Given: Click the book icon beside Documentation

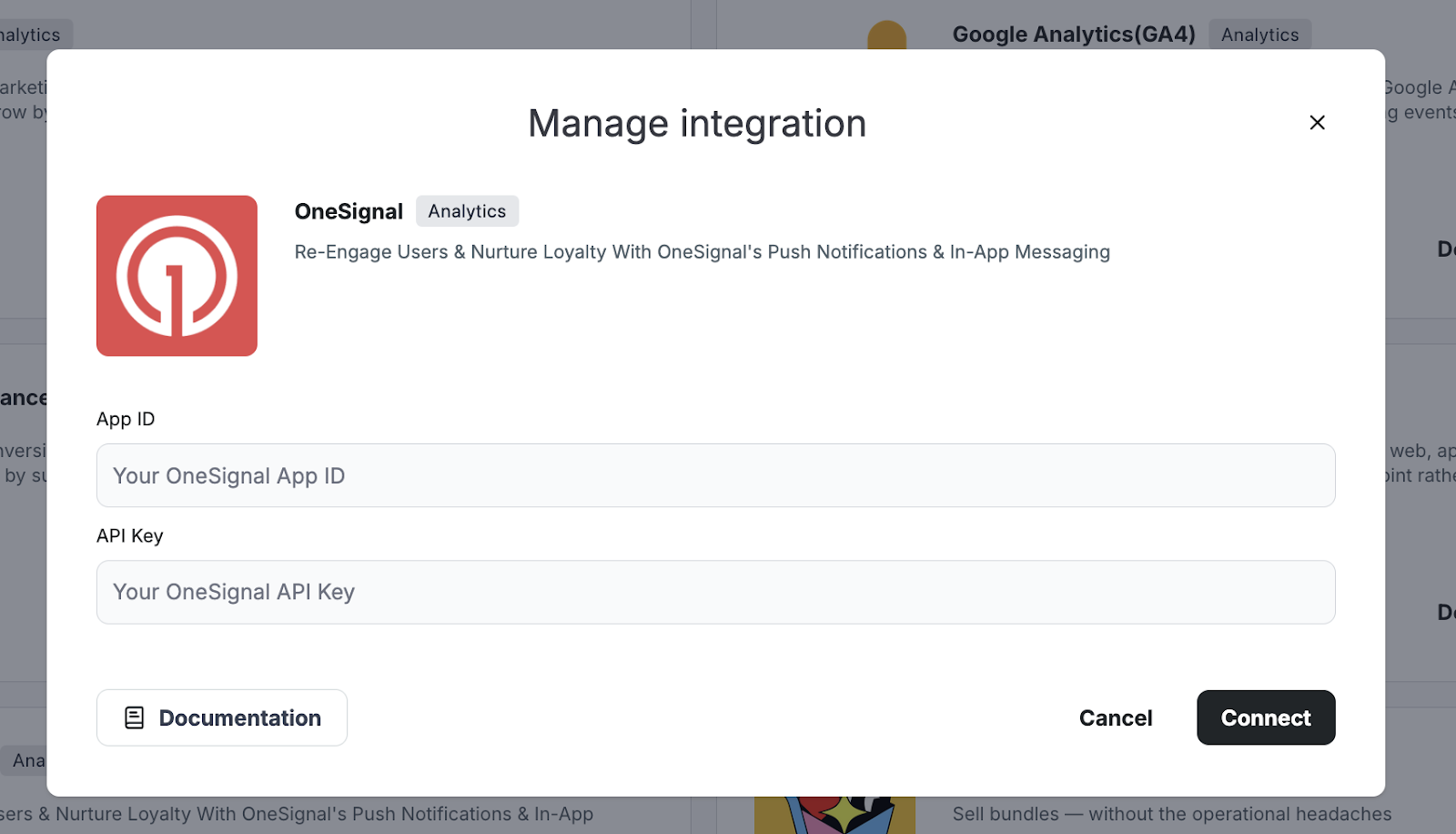Looking at the screenshot, I should (135, 718).
